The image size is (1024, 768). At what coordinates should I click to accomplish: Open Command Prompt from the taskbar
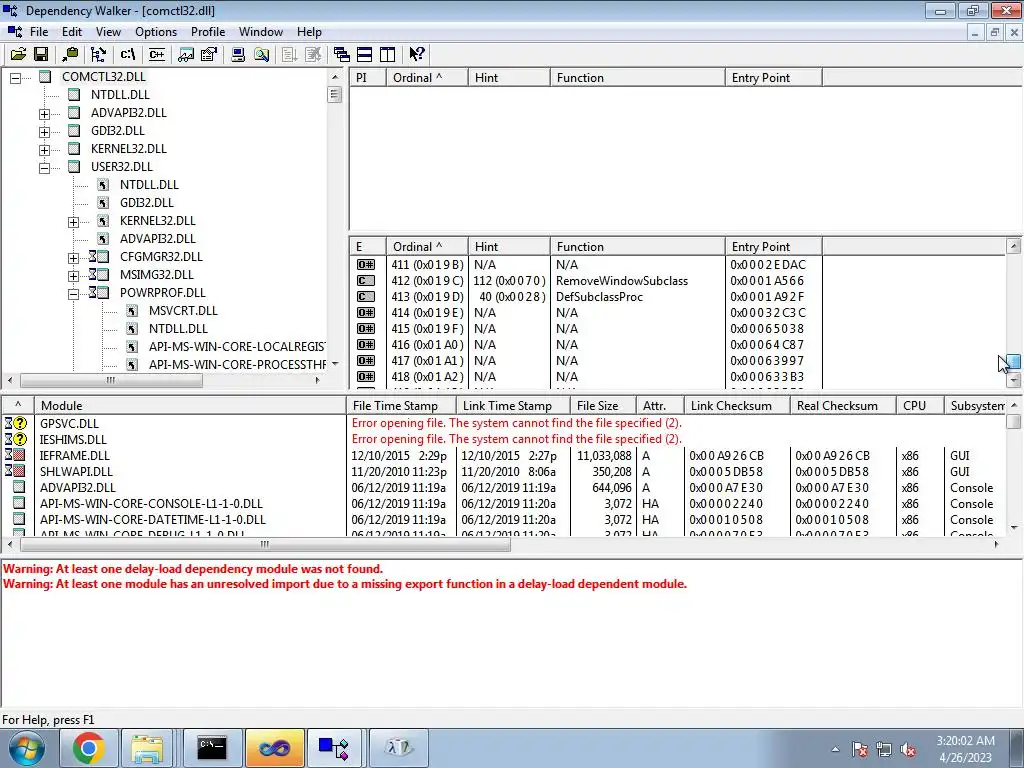click(212, 748)
